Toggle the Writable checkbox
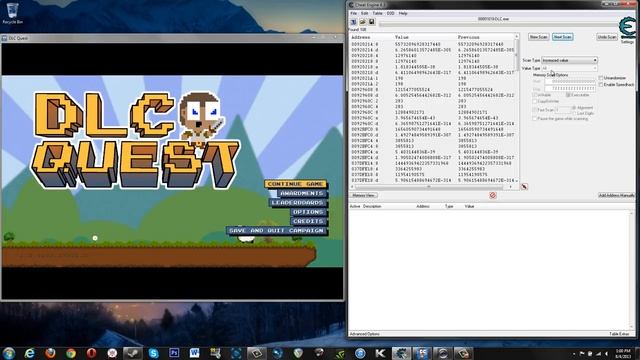Image resolution: width=640 pixels, height=360 pixels. click(x=535, y=95)
